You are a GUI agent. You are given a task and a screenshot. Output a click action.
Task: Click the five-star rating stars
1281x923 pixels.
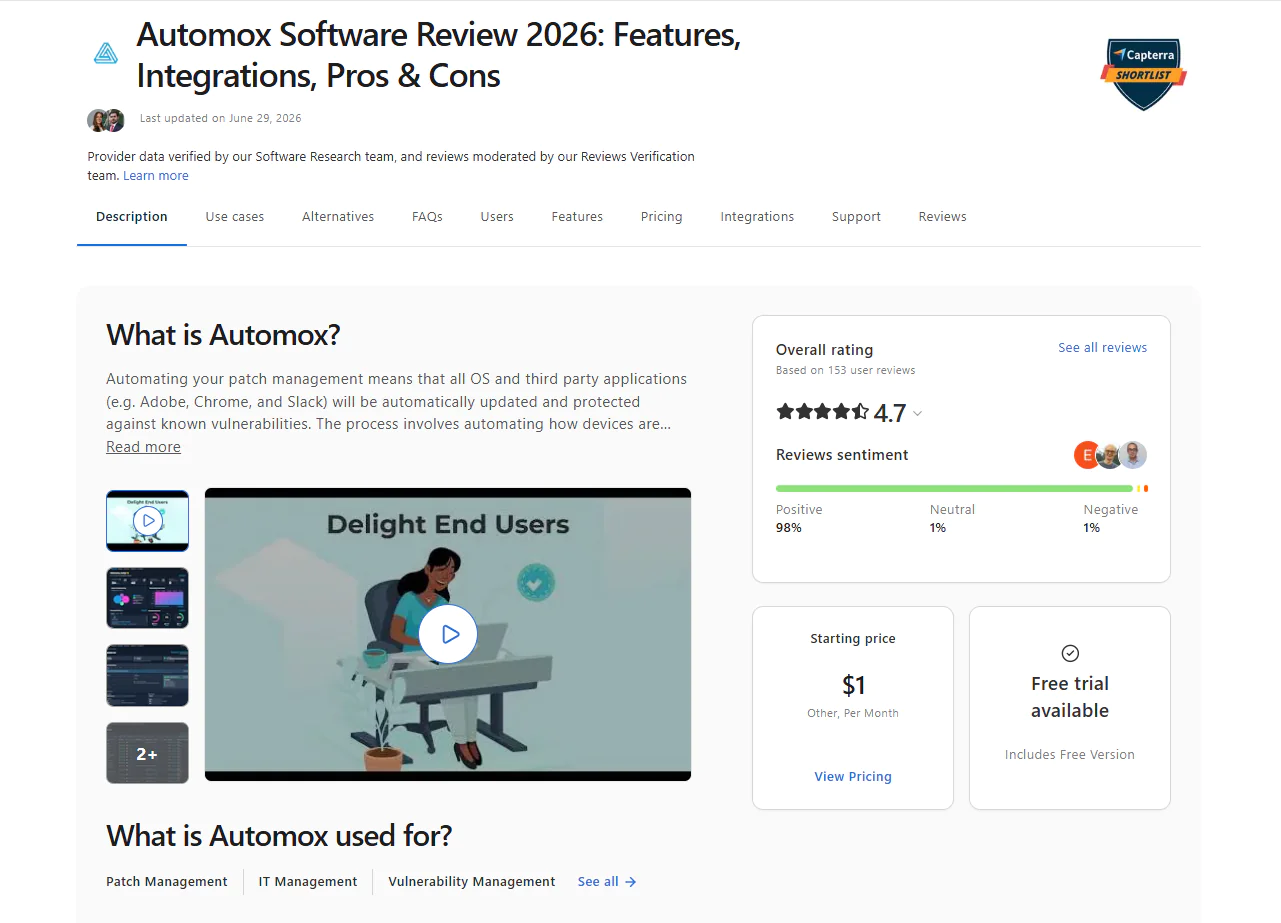point(823,411)
